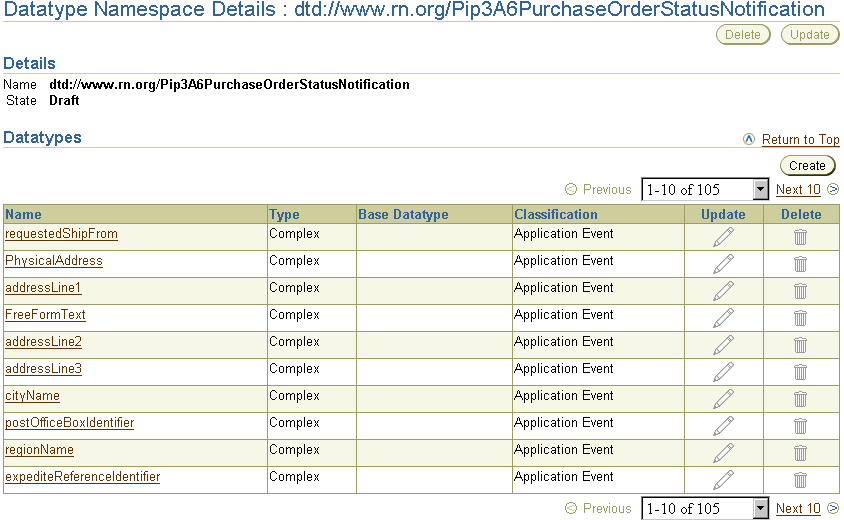Click top Next arrow icon
This screenshot has height=520, width=844.
(833, 189)
